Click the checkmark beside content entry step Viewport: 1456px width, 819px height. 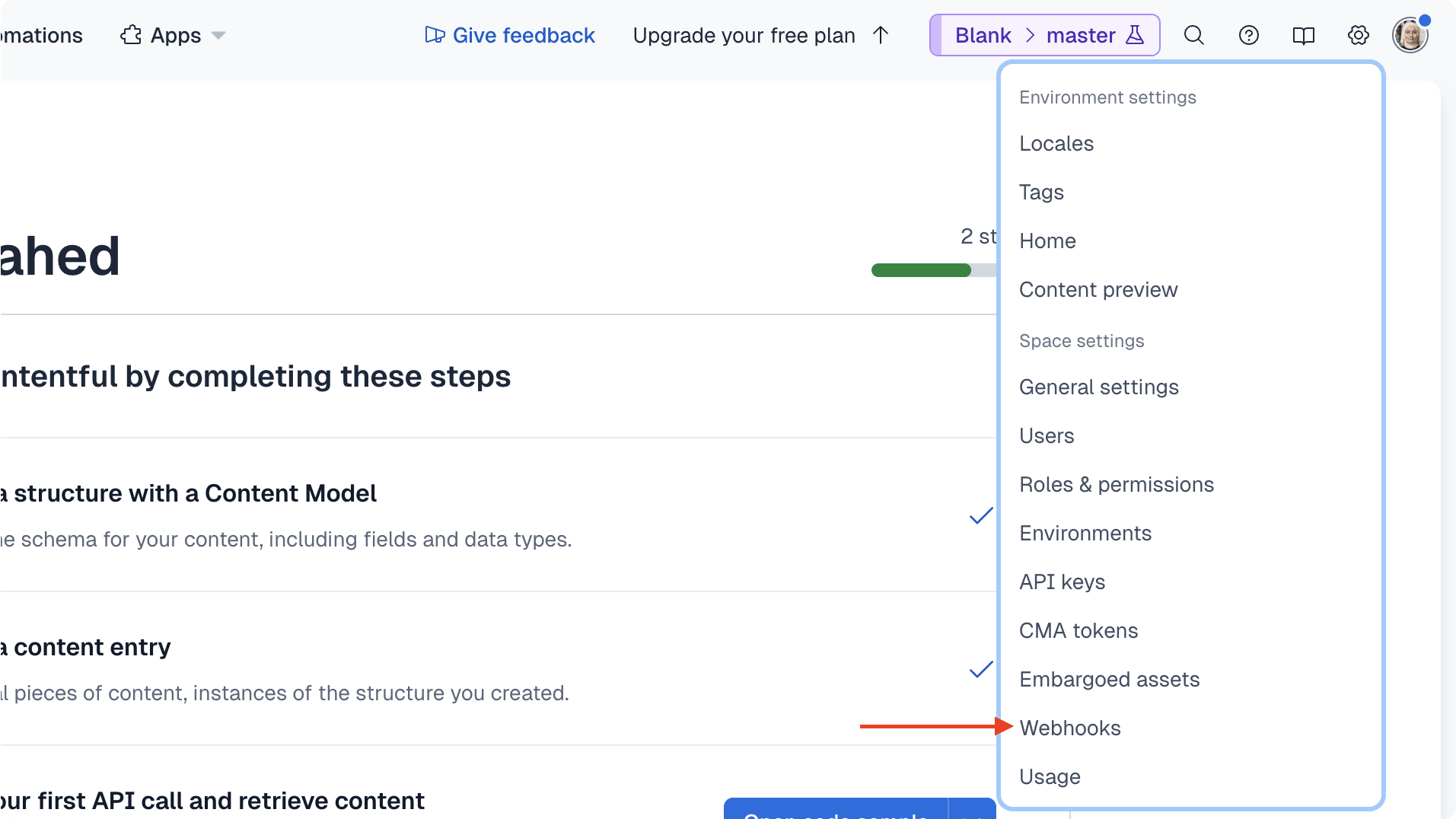[980, 670]
